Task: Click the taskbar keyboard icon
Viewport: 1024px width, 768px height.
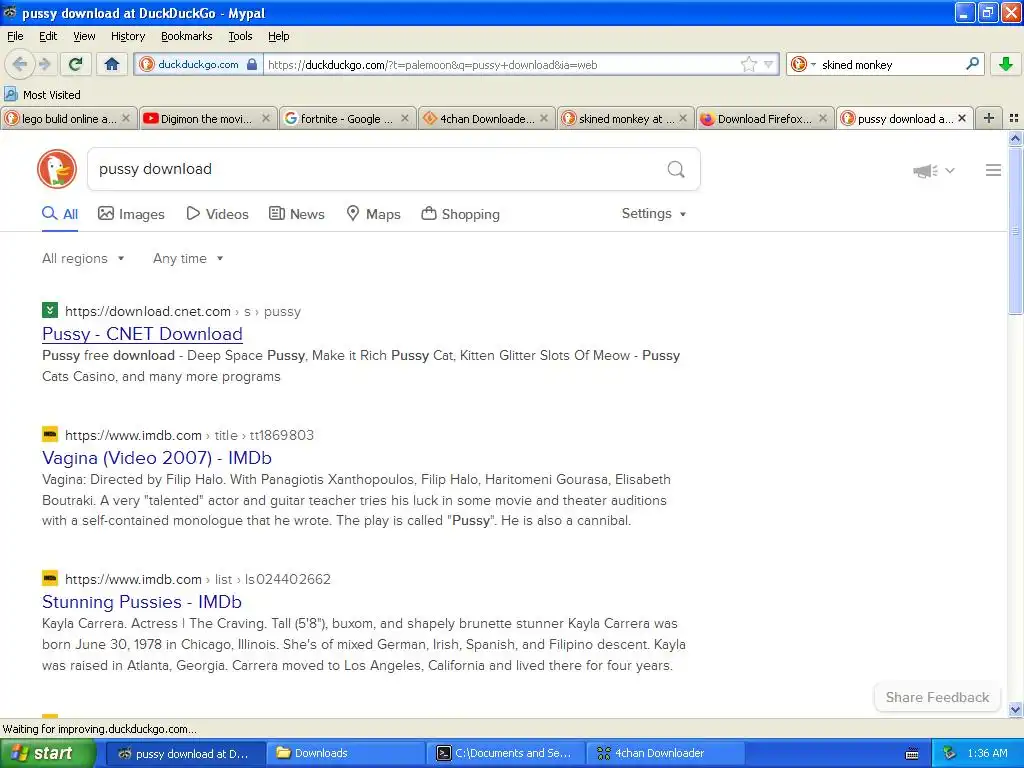Action: (x=912, y=754)
